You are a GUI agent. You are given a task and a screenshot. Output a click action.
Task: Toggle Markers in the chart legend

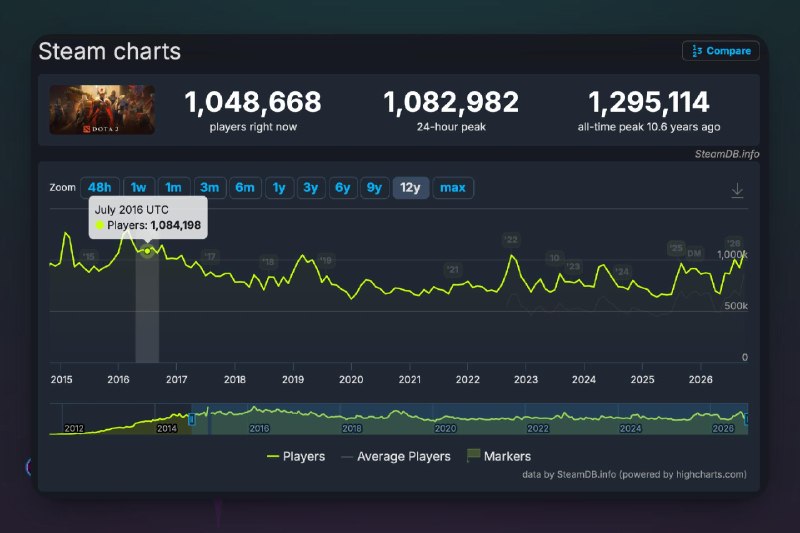(499, 456)
